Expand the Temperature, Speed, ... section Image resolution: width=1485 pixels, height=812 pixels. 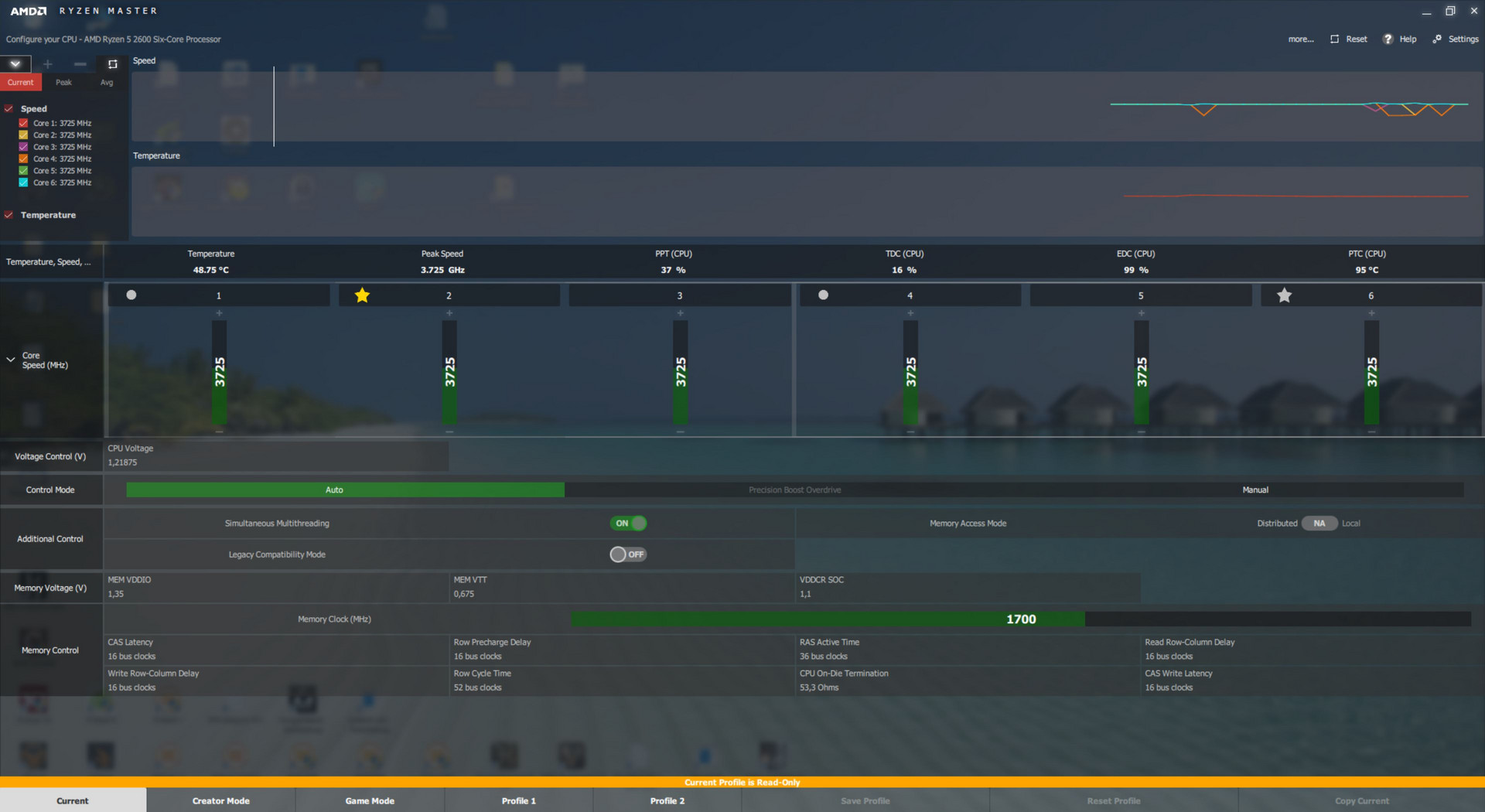[x=48, y=262]
